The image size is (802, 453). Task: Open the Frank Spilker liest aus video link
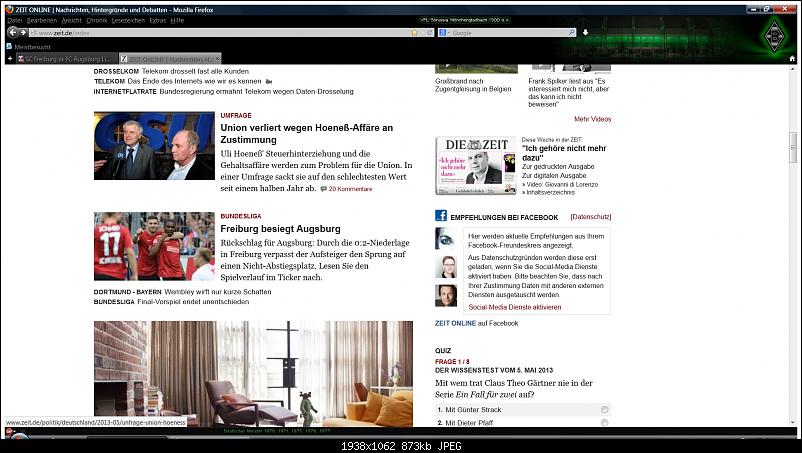(569, 93)
